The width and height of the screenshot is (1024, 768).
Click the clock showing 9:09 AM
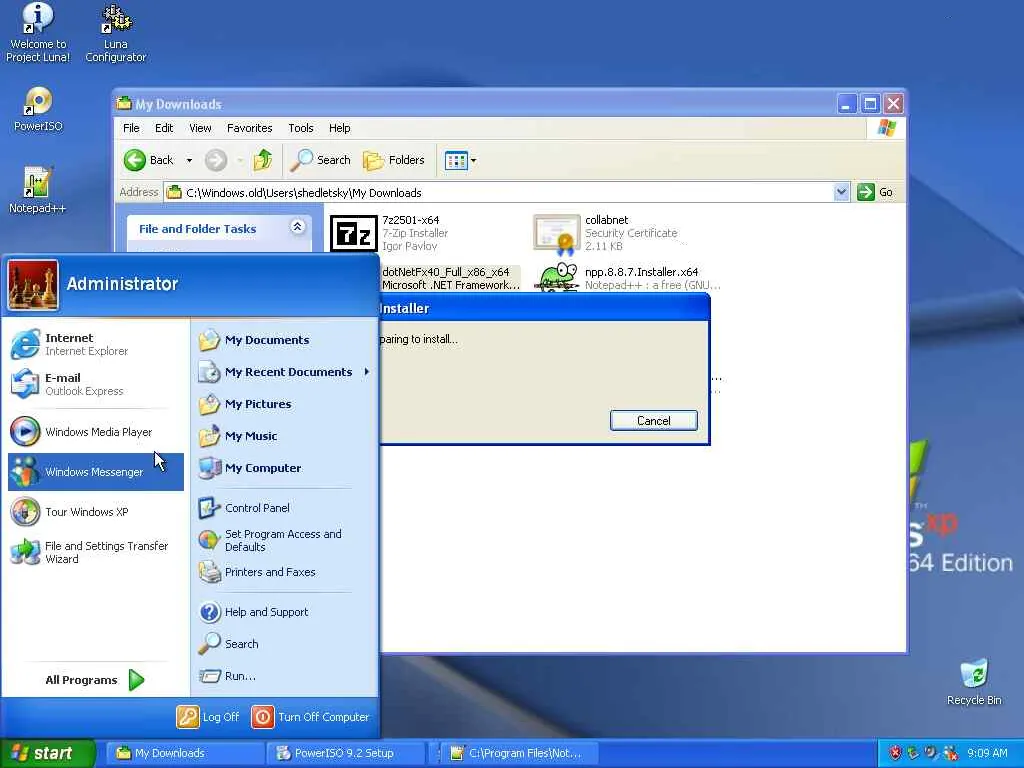(987, 753)
